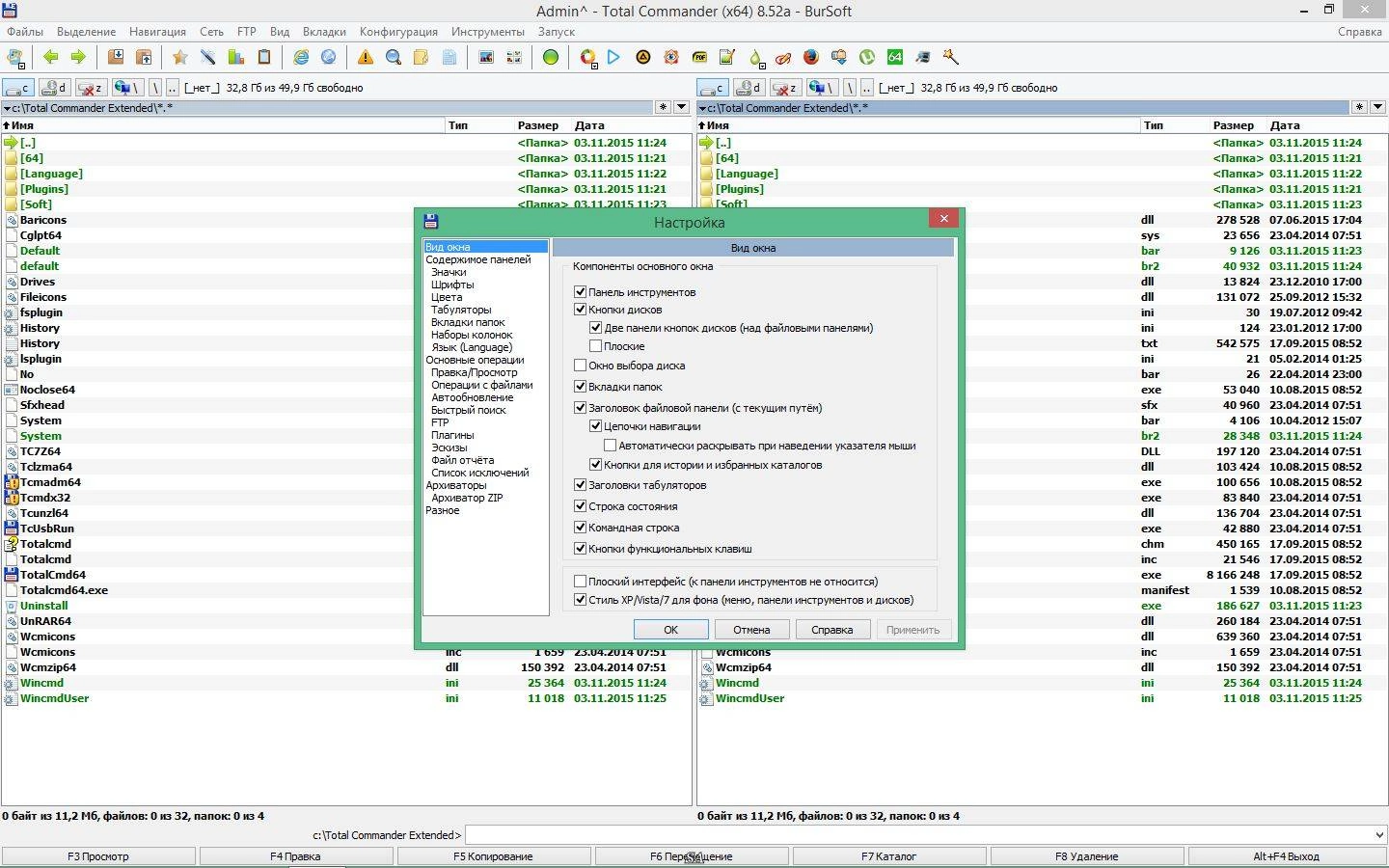
Task: Open dropdown on the first toolbar icon
Action: [23, 65]
